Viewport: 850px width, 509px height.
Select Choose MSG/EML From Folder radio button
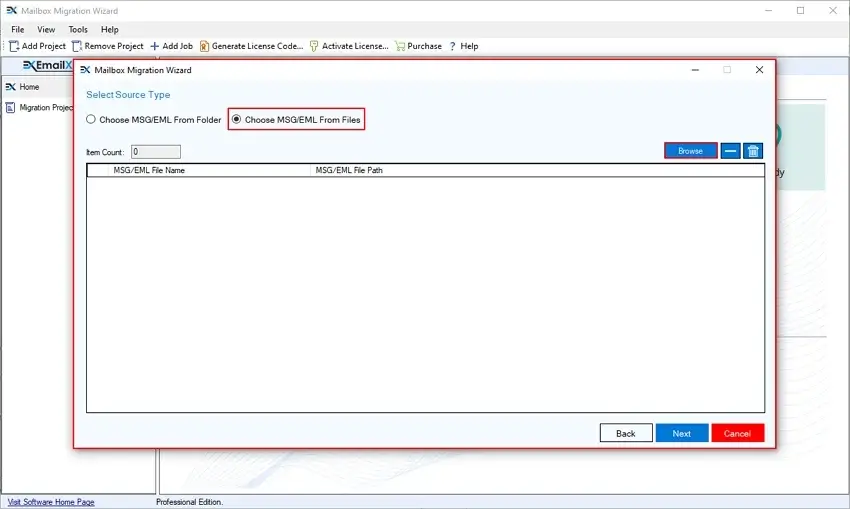[91, 119]
